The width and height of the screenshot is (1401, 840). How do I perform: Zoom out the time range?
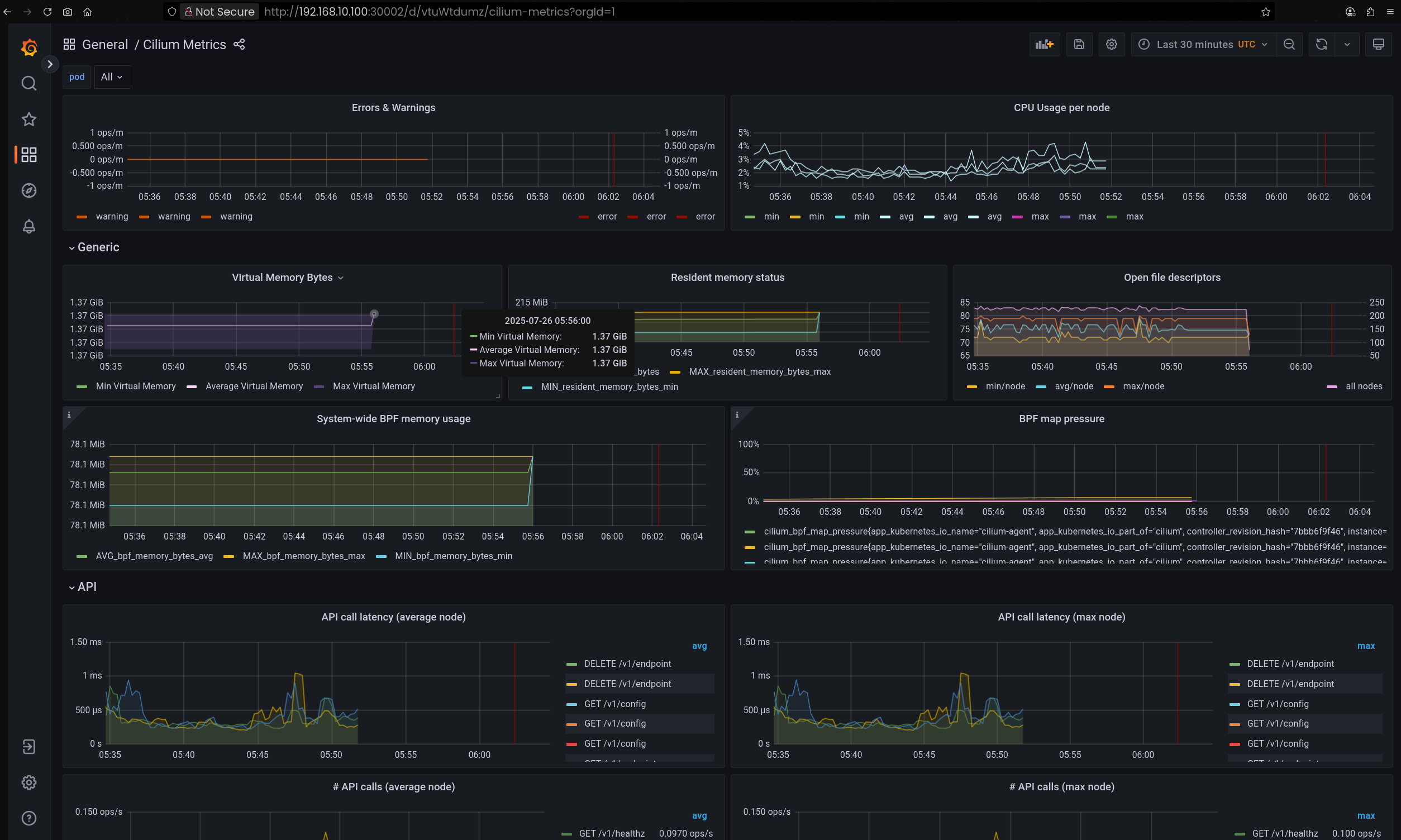click(x=1289, y=44)
